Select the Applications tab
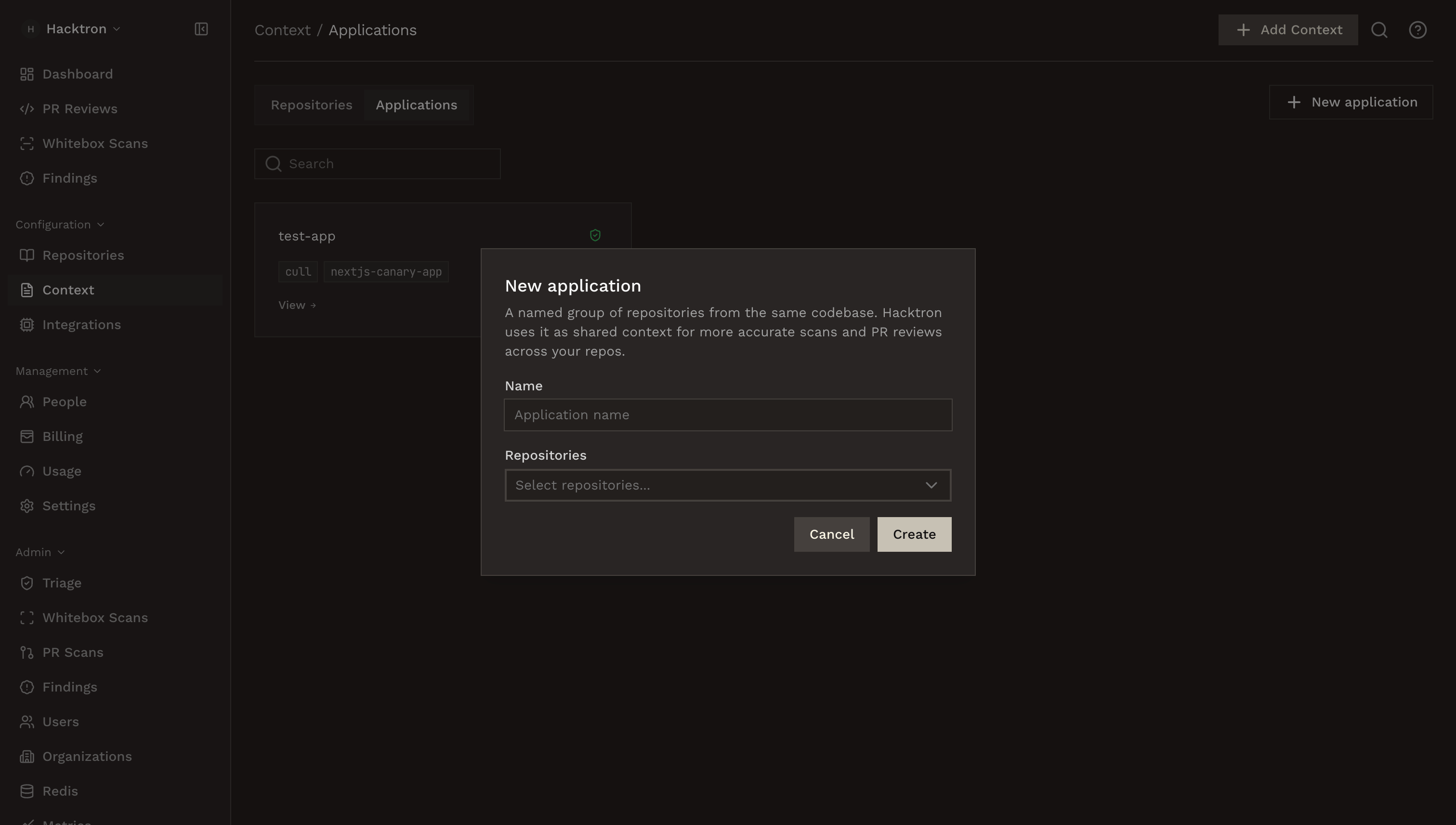The image size is (1456, 825). coord(416,105)
